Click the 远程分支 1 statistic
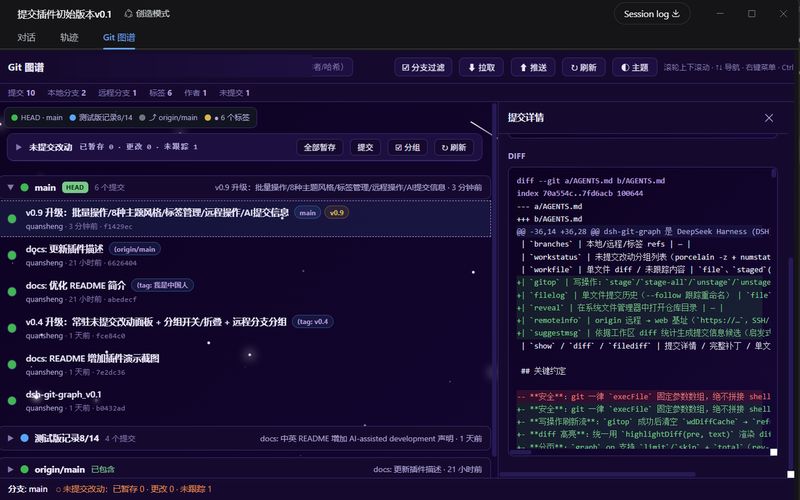 tap(117, 93)
